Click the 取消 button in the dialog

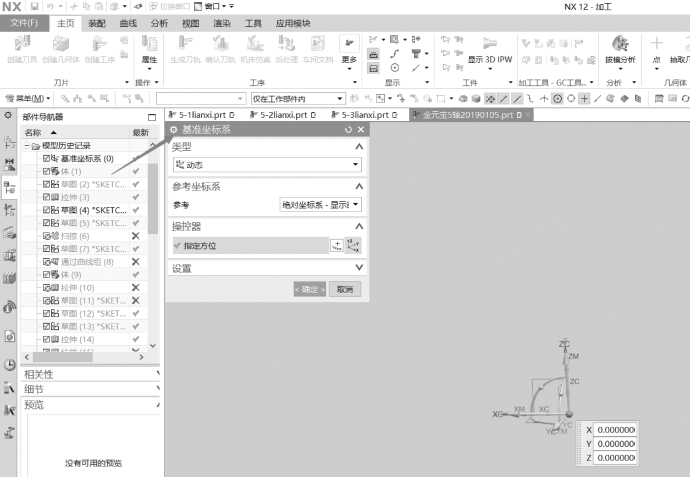(345, 289)
